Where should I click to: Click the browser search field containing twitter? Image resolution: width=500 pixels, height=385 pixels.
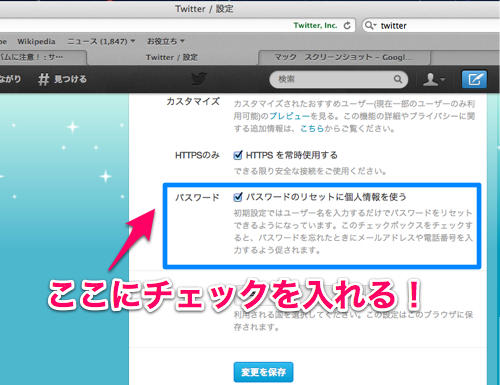(432, 25)
